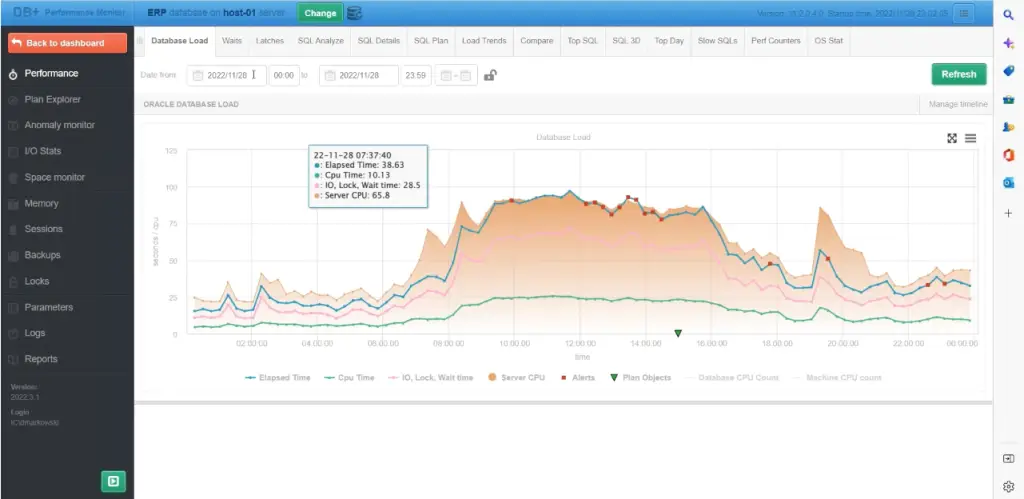Toggle the date lock padlock icon
Viewport: 1024px width, 499px height.
tap(490, 75)
